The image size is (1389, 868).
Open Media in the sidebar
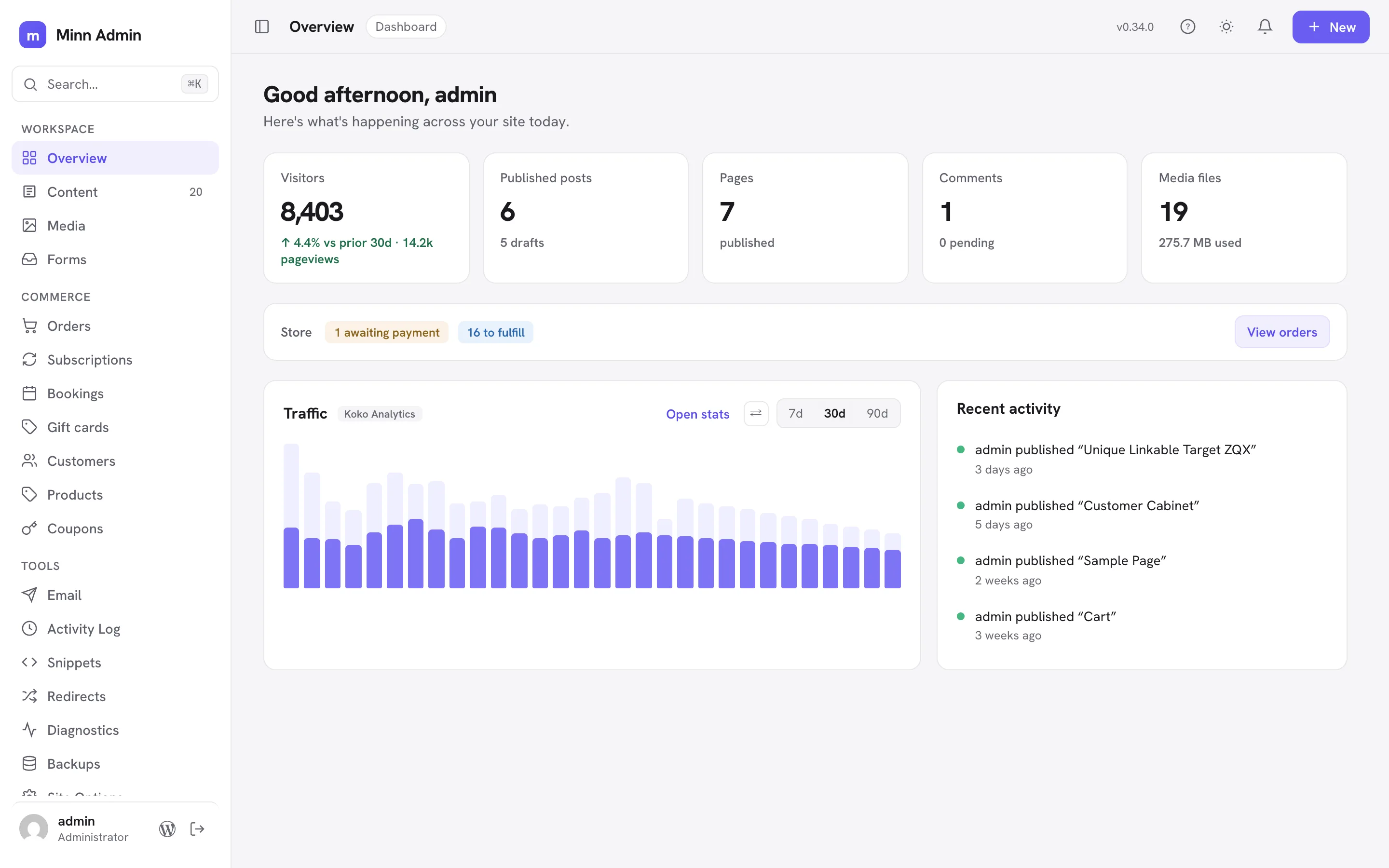[115, 226]
